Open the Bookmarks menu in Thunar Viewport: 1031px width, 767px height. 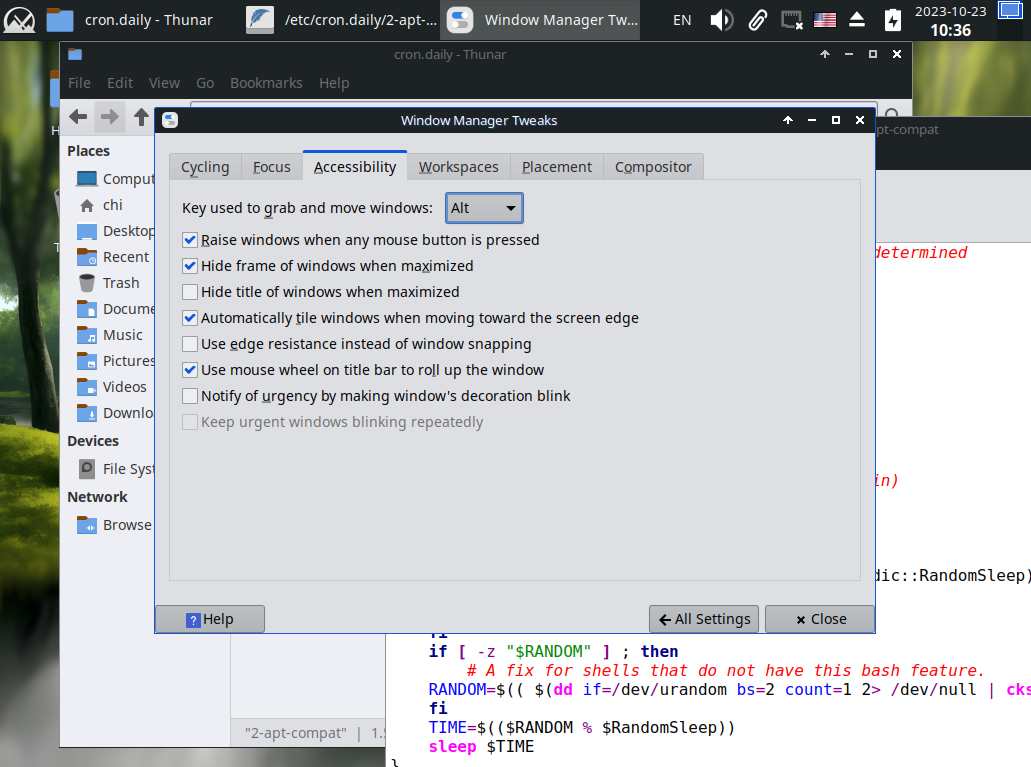[266, 83]
